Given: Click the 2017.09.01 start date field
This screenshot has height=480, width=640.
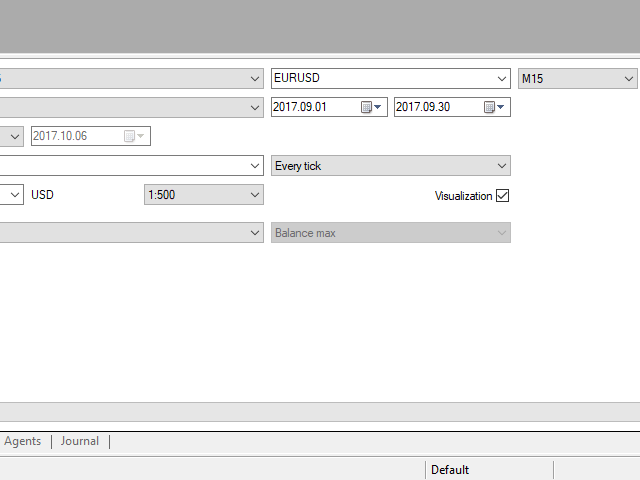Looking at the screenshot, I should [x=329, y=107].
